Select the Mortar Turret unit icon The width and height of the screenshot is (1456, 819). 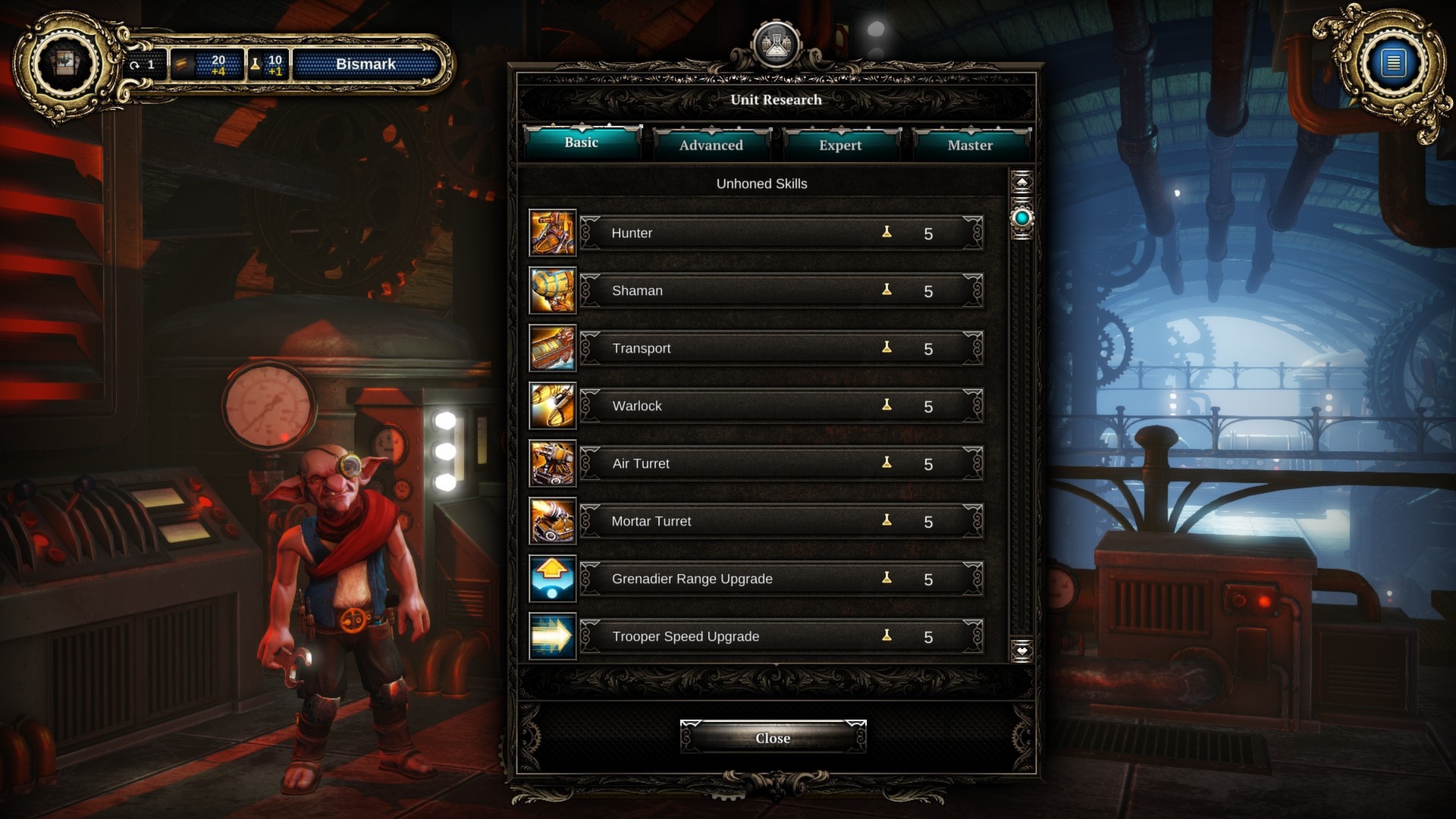point(551,521)
